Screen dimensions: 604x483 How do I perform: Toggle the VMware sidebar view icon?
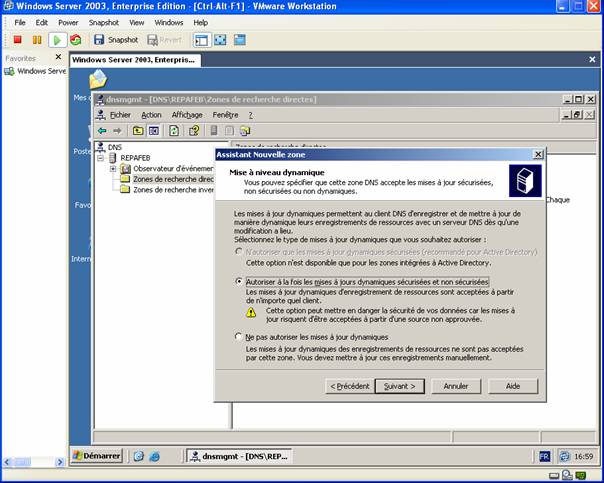pyautogui.click(x=201, y=40)
